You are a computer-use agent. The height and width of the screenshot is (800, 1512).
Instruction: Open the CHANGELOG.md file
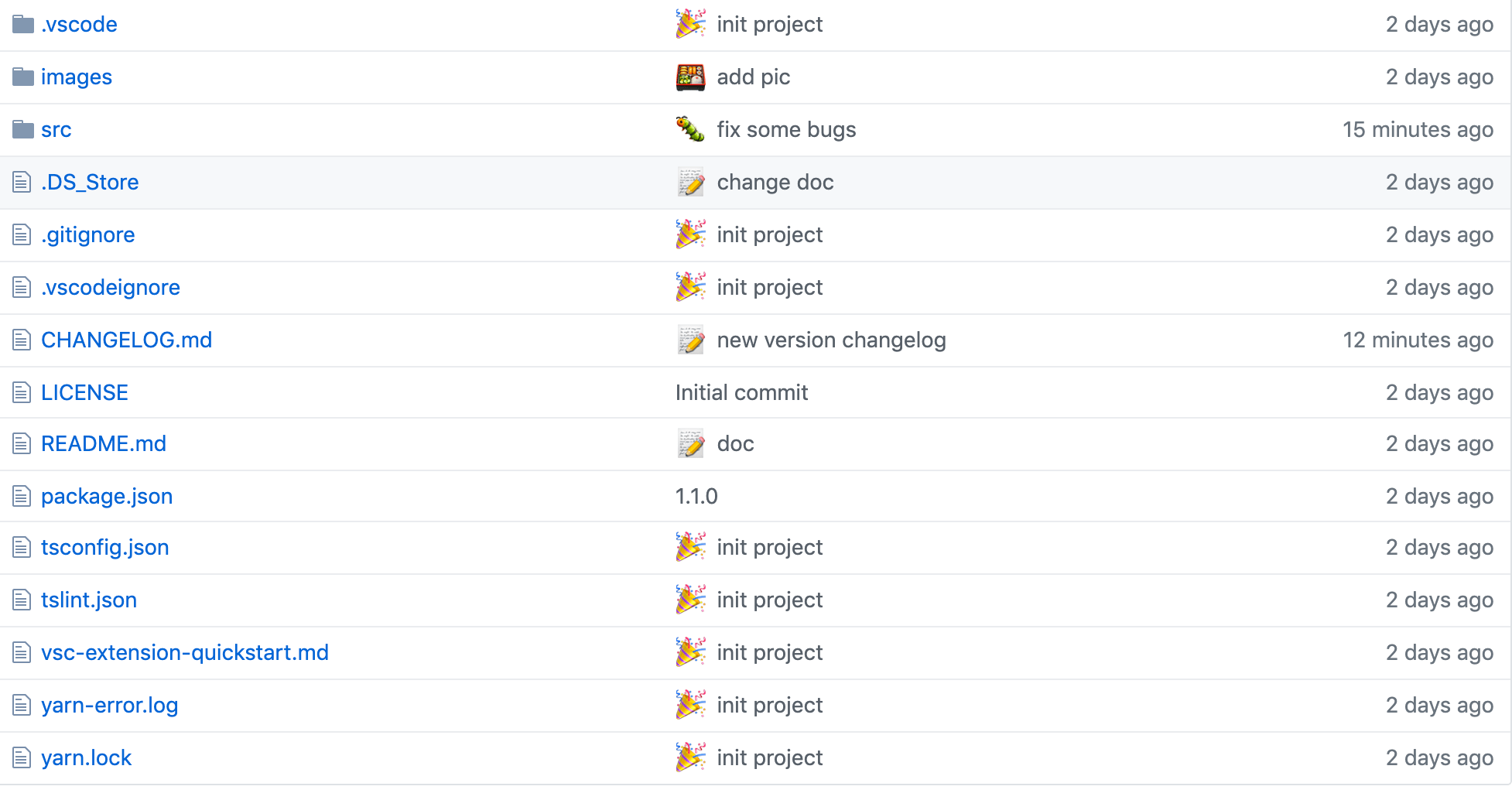pyautogui.click(x=126, y=340)
